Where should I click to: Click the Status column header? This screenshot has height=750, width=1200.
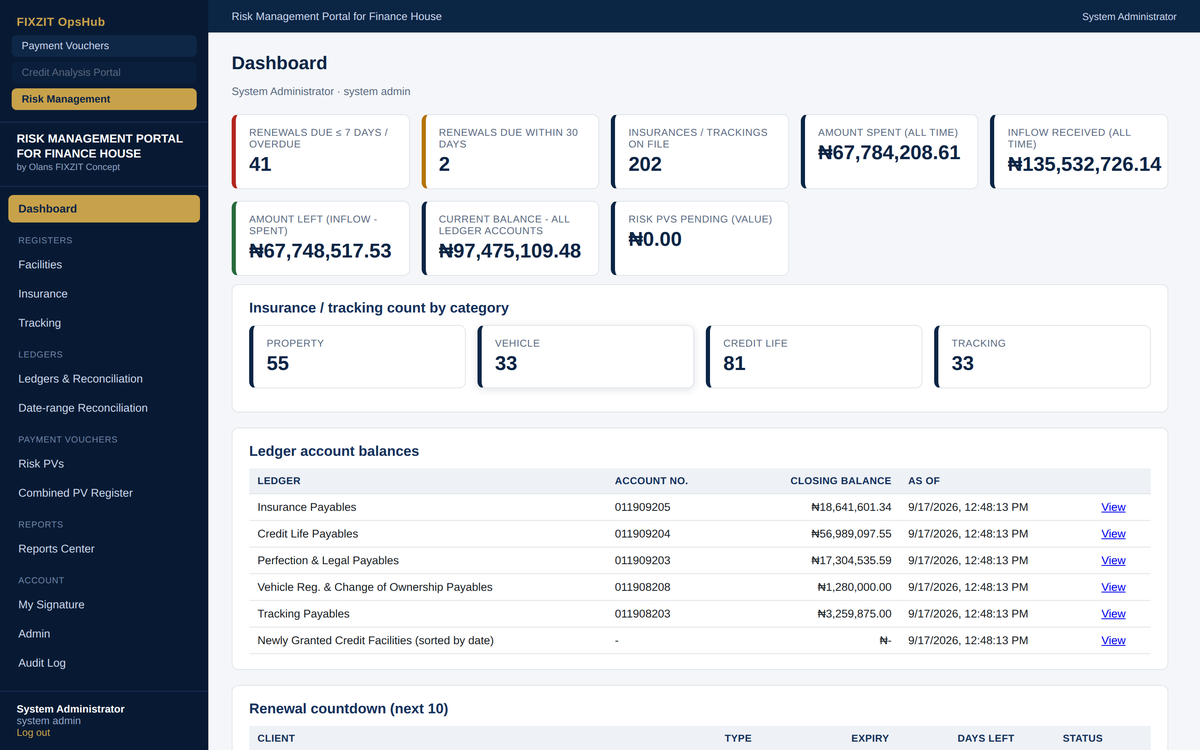pos(1082,738)
